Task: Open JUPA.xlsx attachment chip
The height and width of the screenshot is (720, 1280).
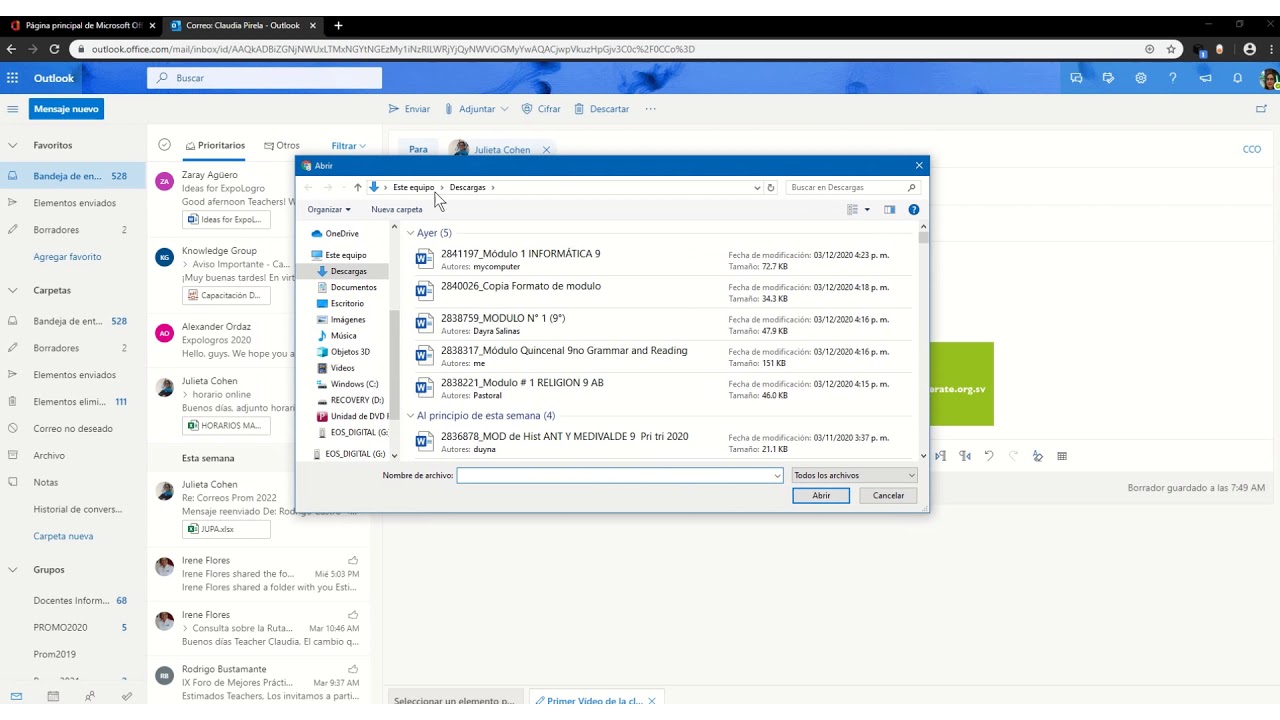Action: click(227, 529)
